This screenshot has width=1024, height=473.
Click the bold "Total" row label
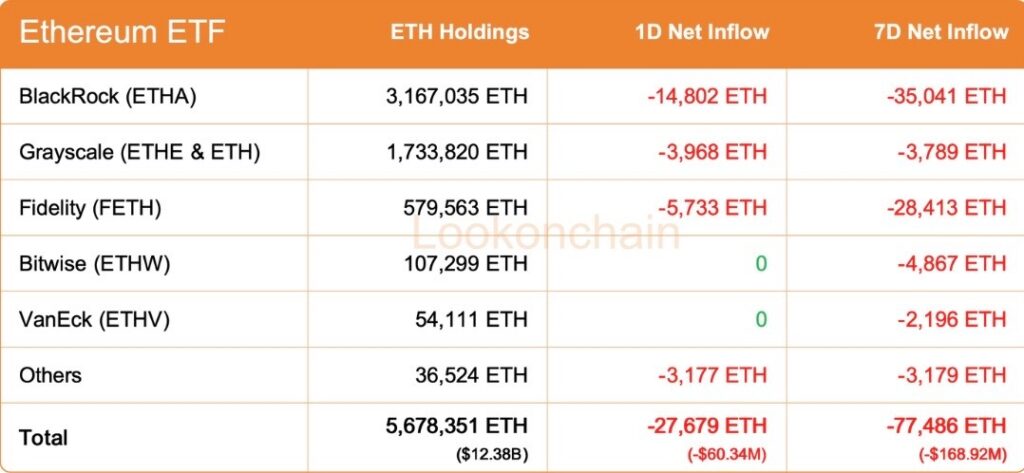tap(44, 437)
